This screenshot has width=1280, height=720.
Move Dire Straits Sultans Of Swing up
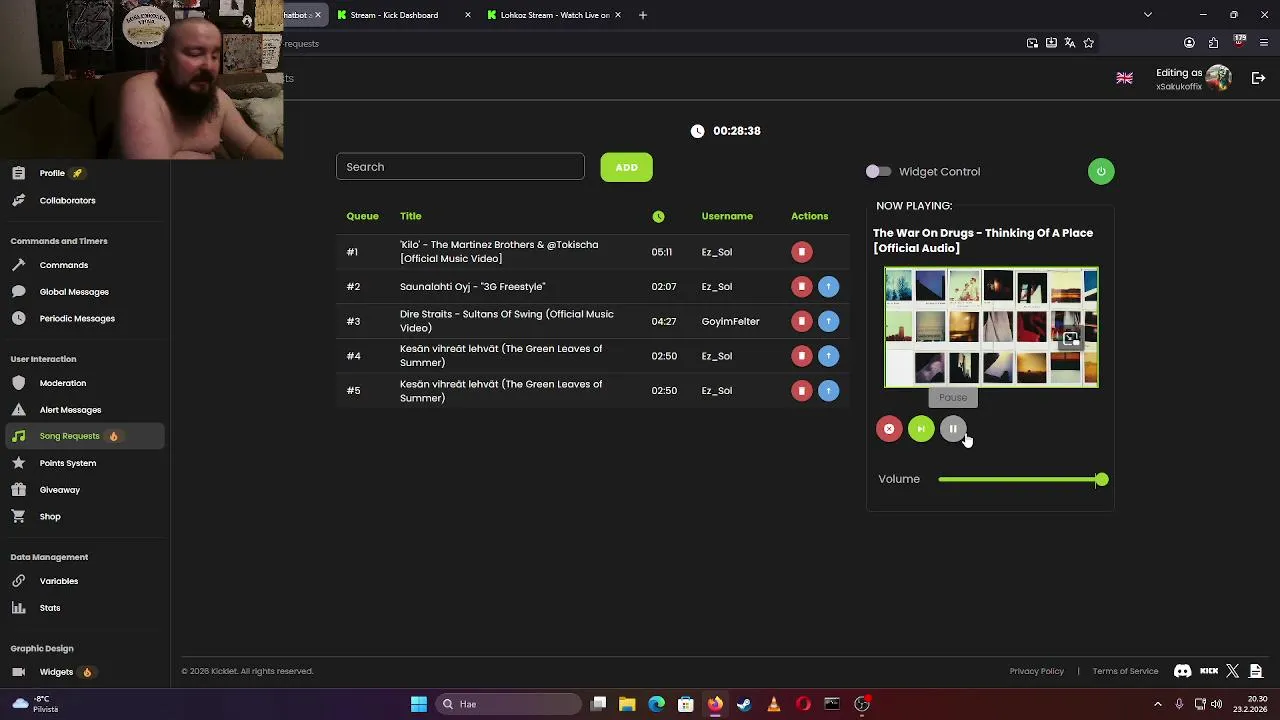(x=828, y=321)
